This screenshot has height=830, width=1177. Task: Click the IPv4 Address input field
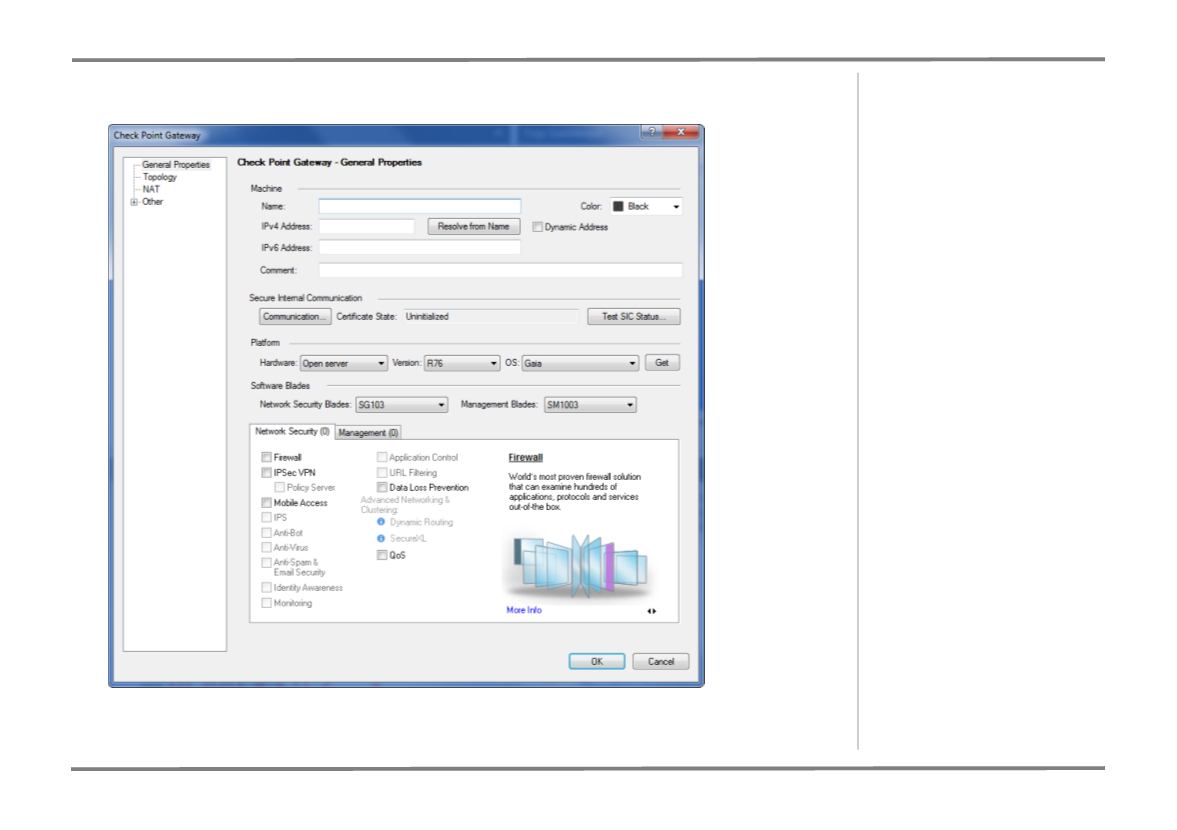367,227
